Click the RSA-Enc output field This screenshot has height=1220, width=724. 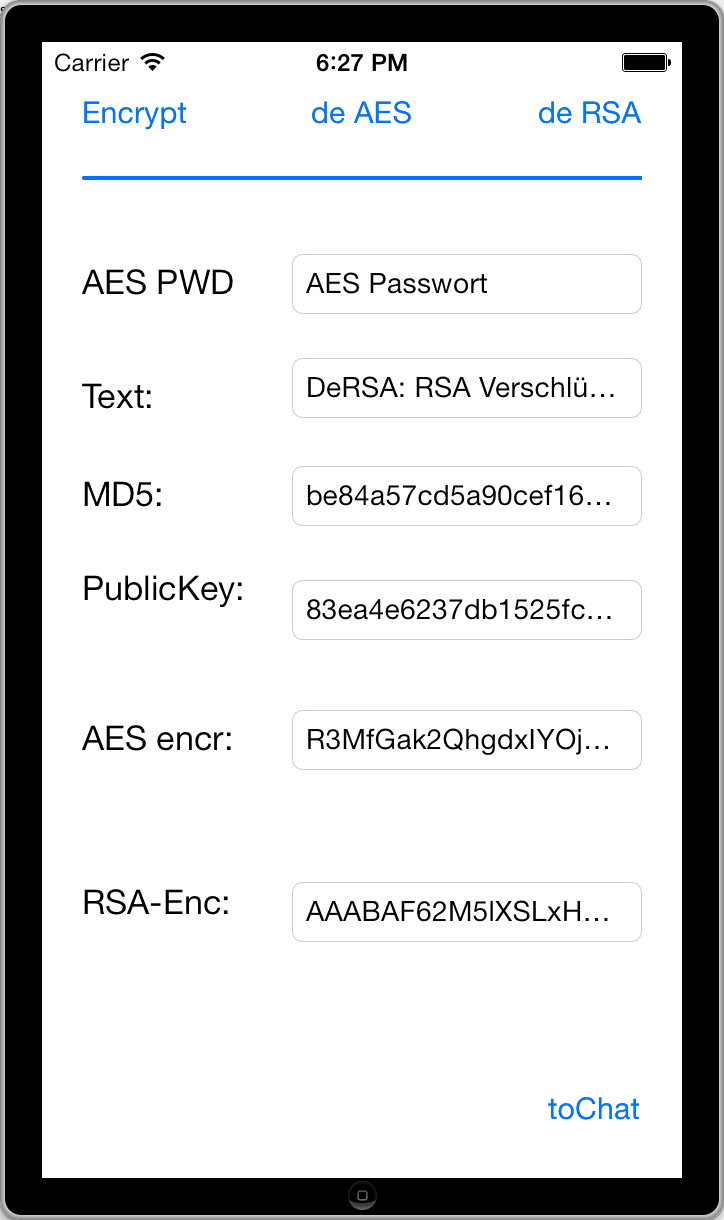click(x=466, y=912)
